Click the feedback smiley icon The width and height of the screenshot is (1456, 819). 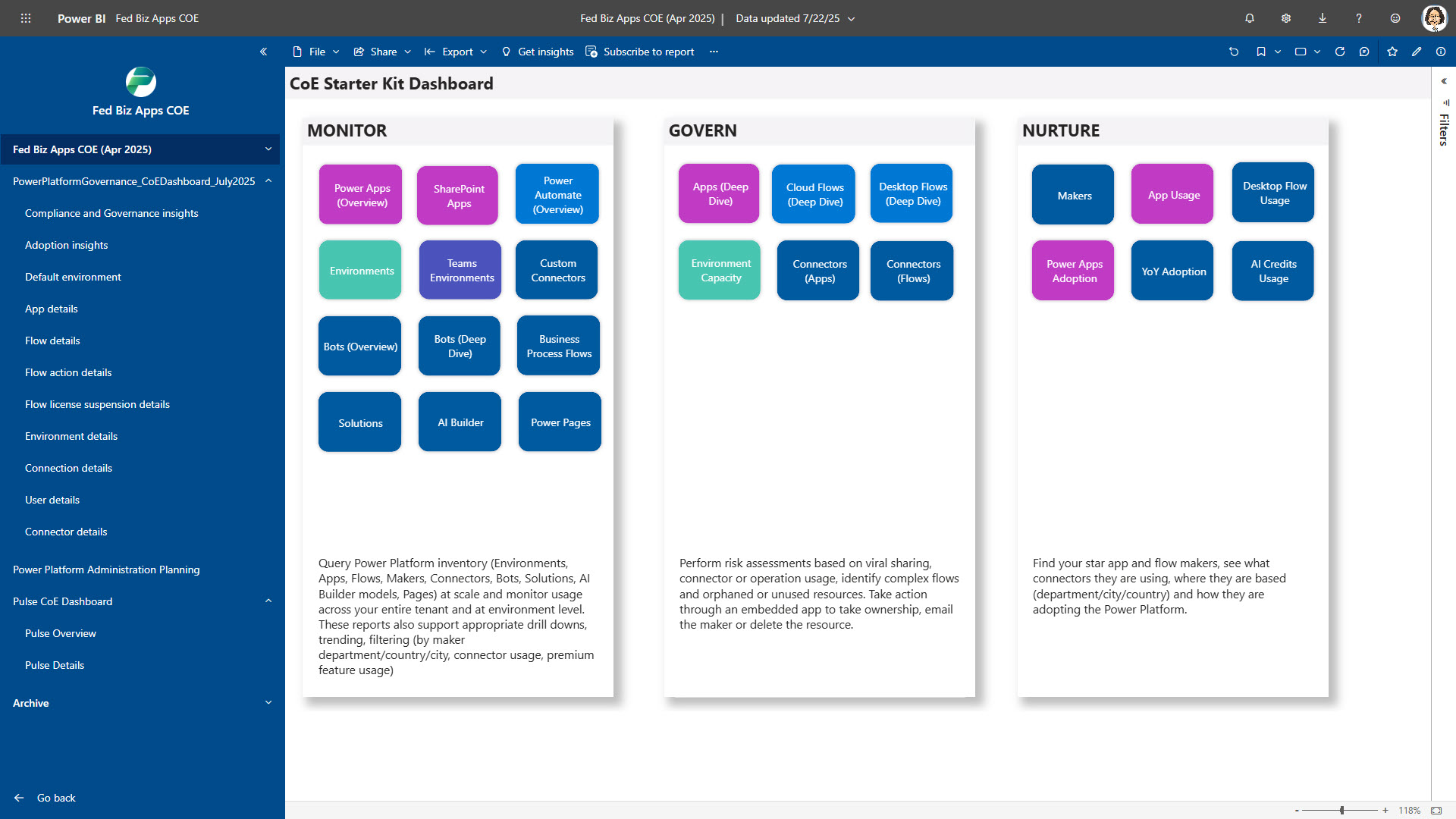(1395, 18)
